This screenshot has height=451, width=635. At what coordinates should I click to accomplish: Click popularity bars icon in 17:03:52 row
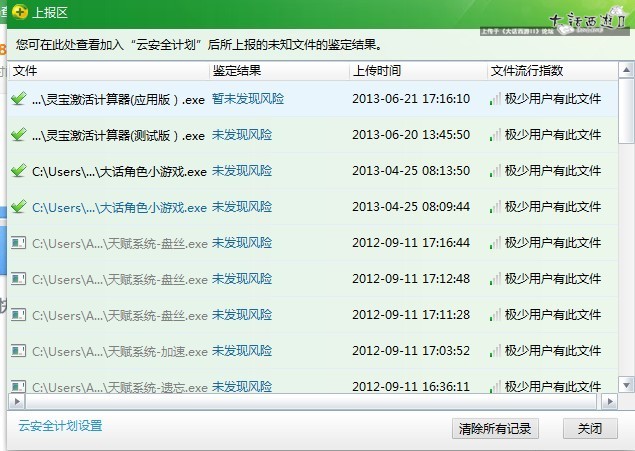tap(495, 351)
